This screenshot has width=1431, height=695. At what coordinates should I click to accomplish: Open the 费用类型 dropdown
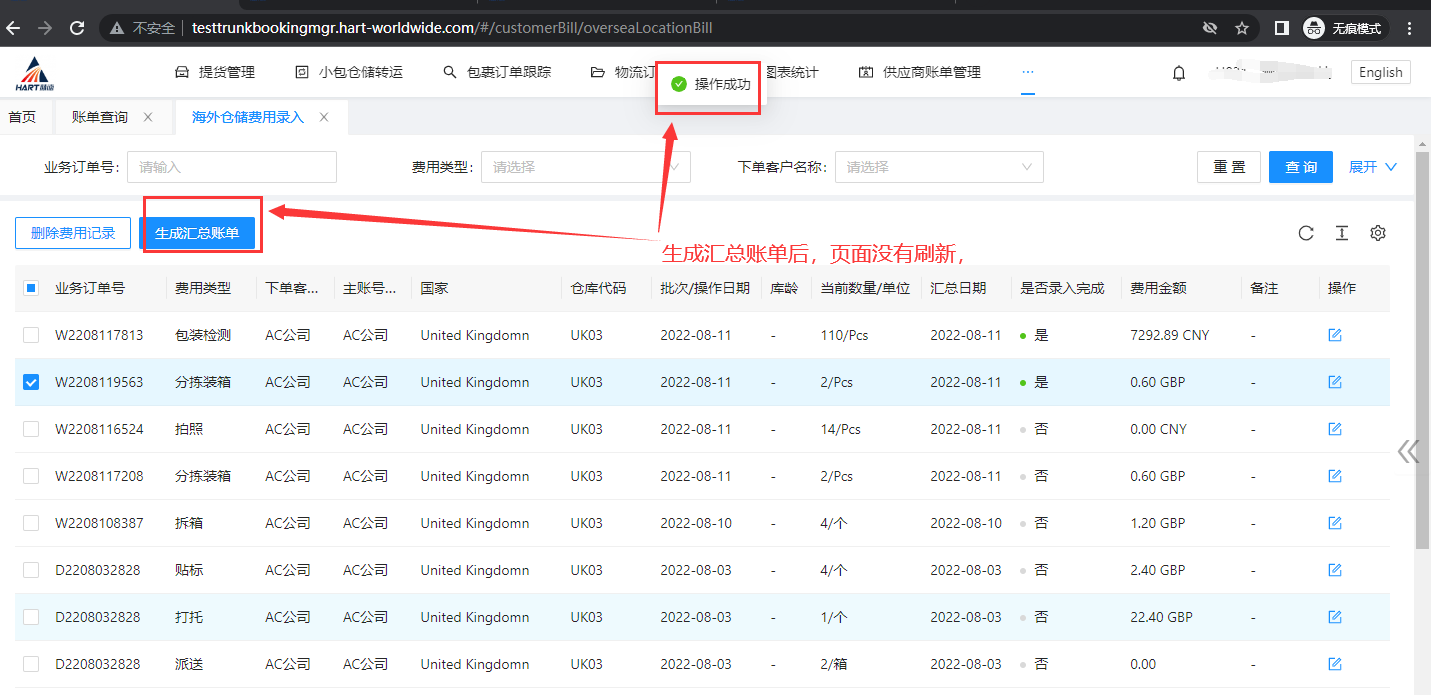pyautogui.click(x=585, y=167)
